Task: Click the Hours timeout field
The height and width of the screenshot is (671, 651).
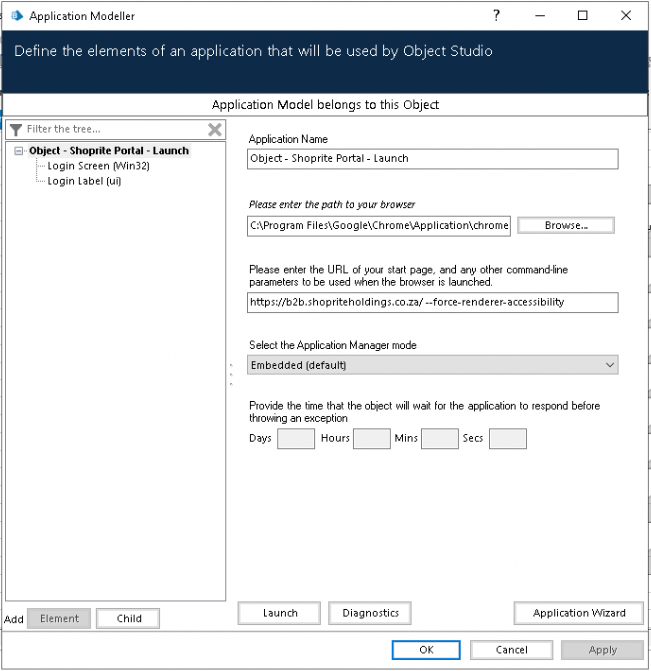Action: click(372, 439)
